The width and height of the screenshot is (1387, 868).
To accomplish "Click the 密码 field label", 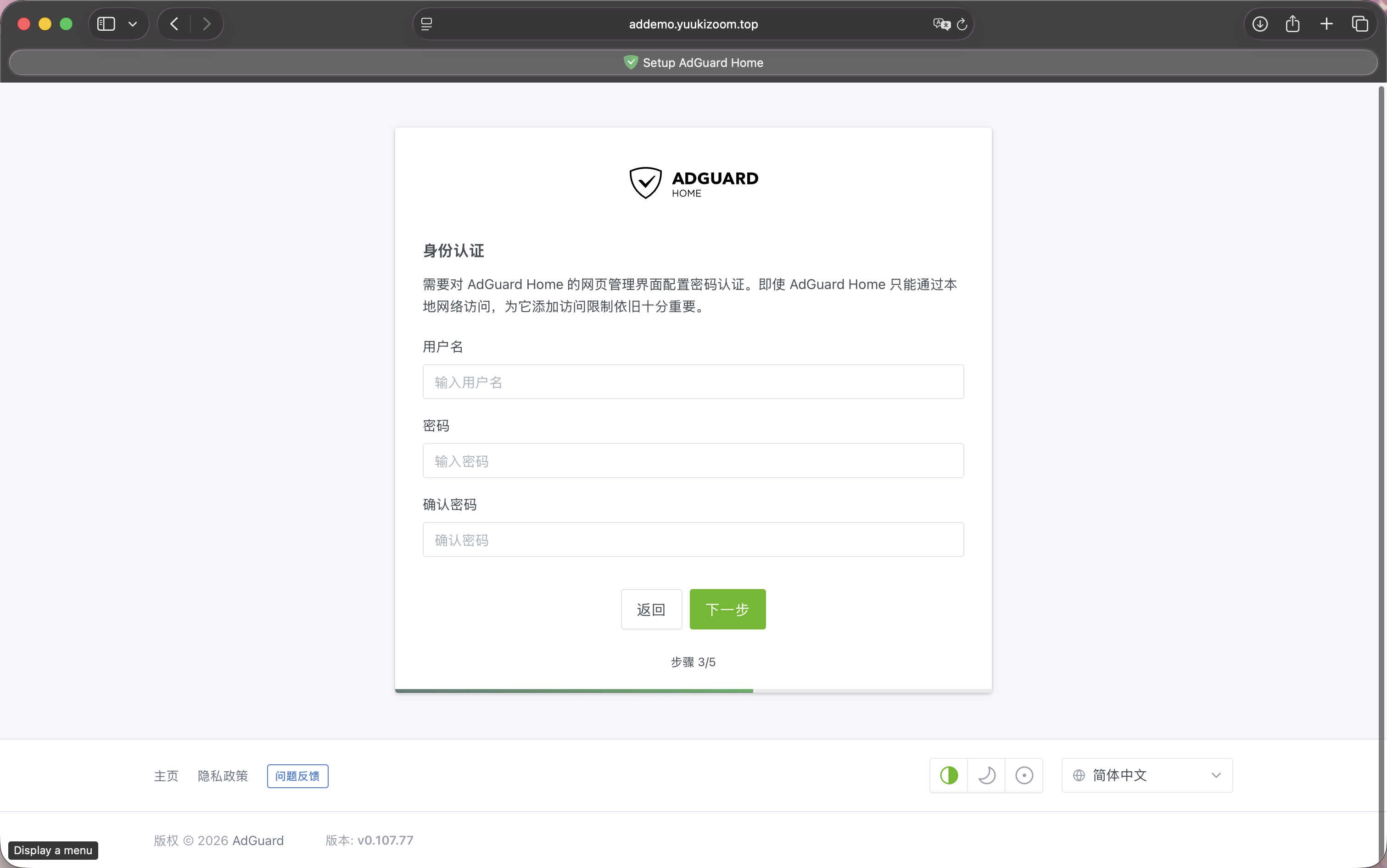I will pos(436,426).
